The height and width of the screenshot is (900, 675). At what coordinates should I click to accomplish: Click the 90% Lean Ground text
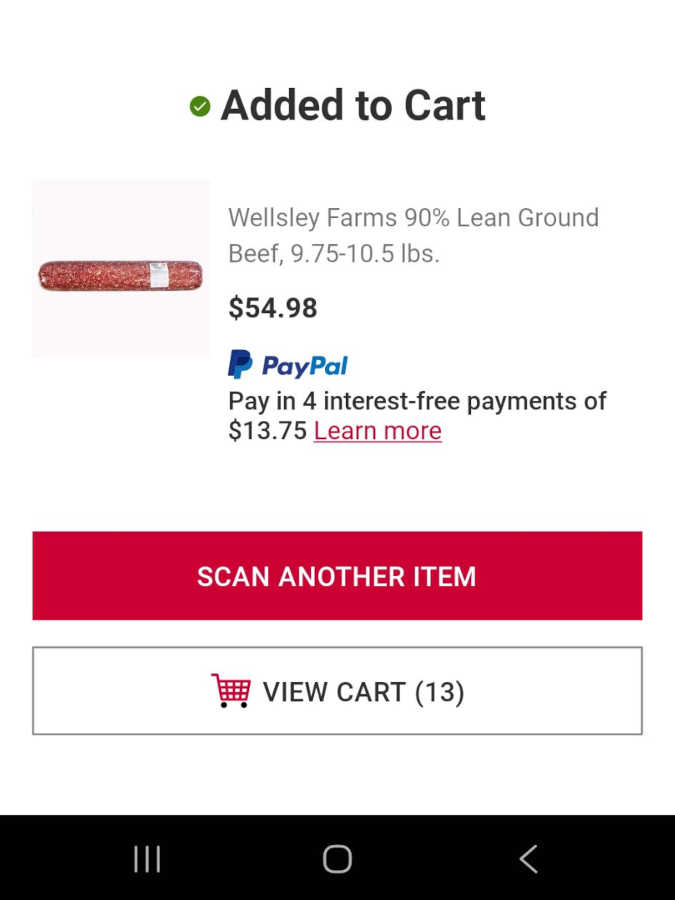click(x=501, y=218)
